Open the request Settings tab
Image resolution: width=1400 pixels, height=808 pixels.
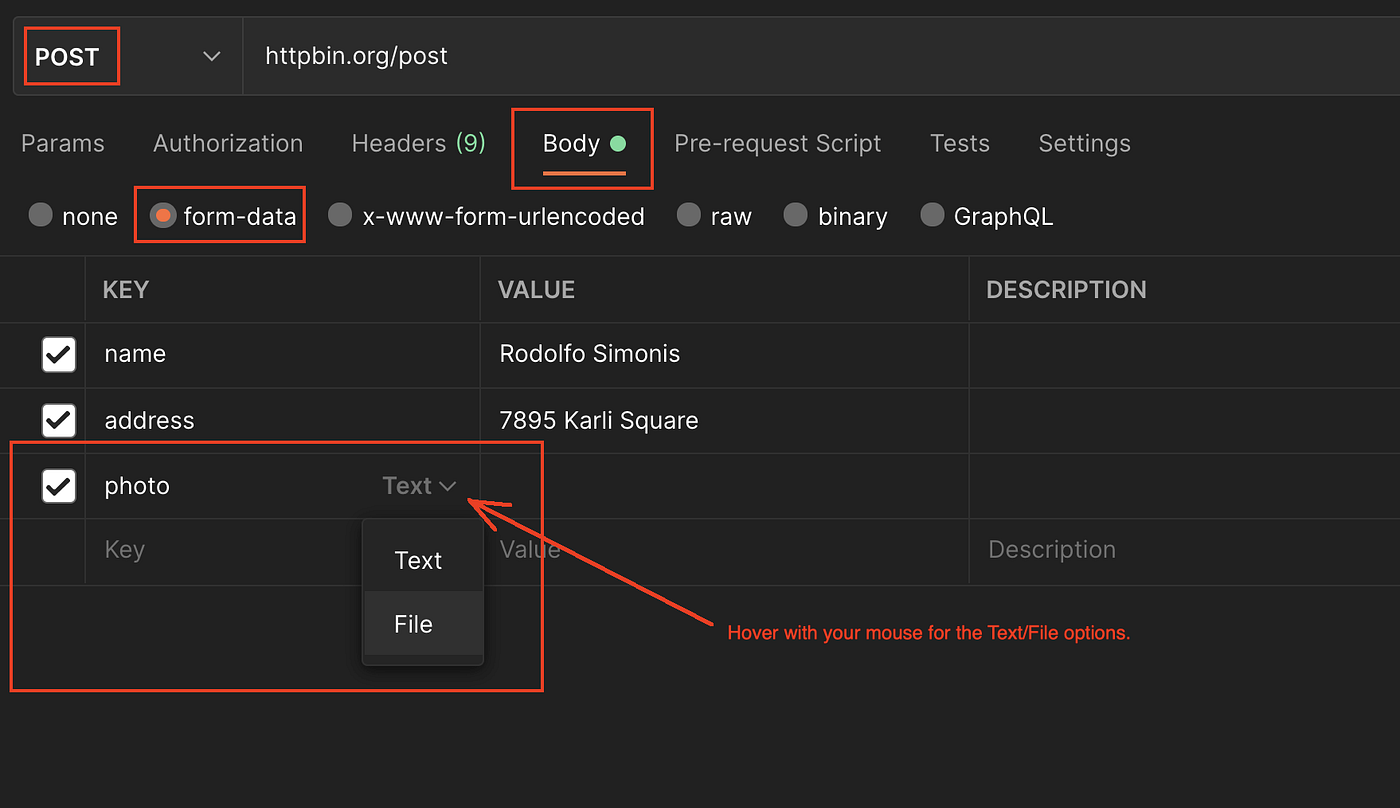(1085, 144)
